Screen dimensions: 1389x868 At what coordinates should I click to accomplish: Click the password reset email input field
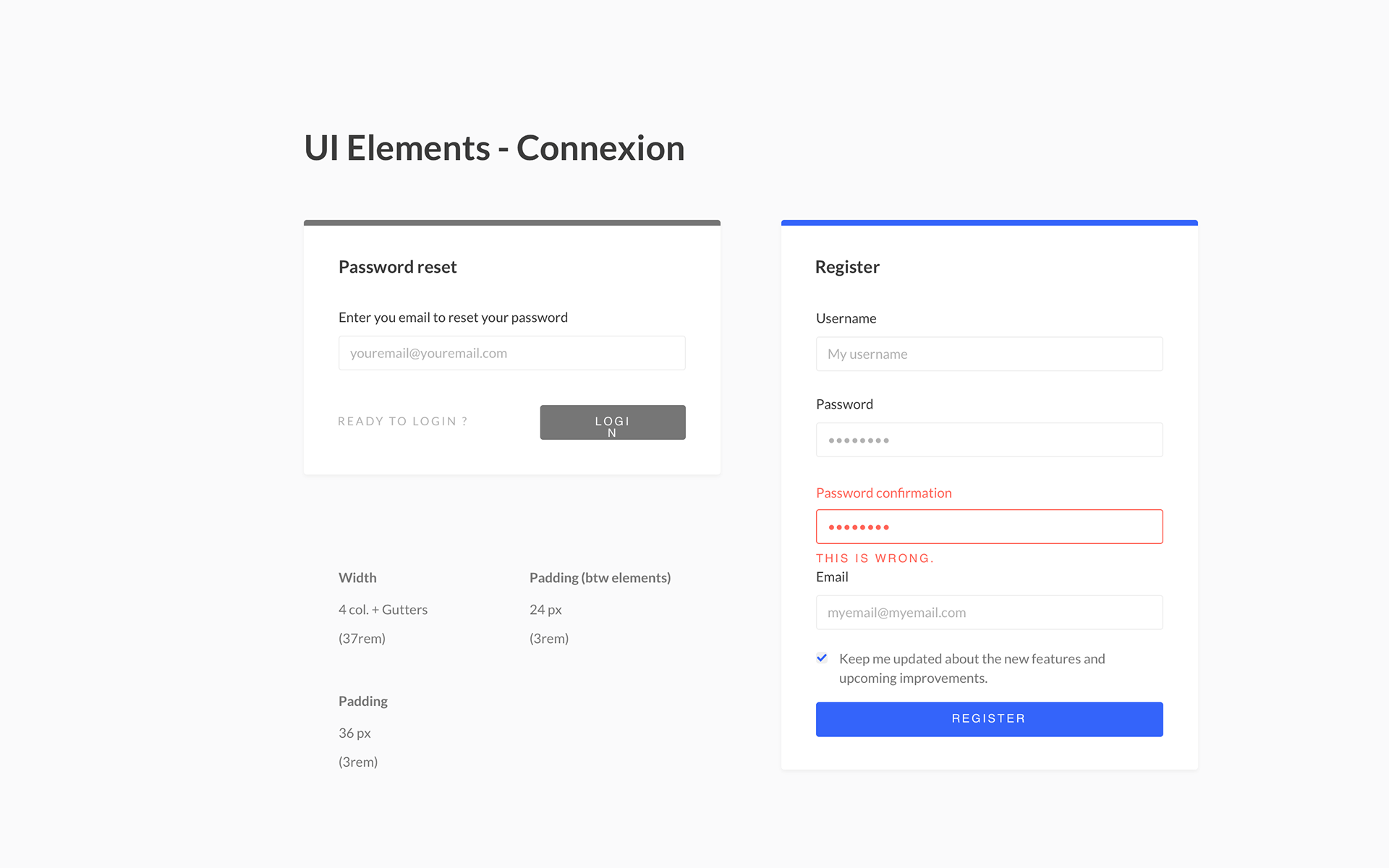coord(511,353)
